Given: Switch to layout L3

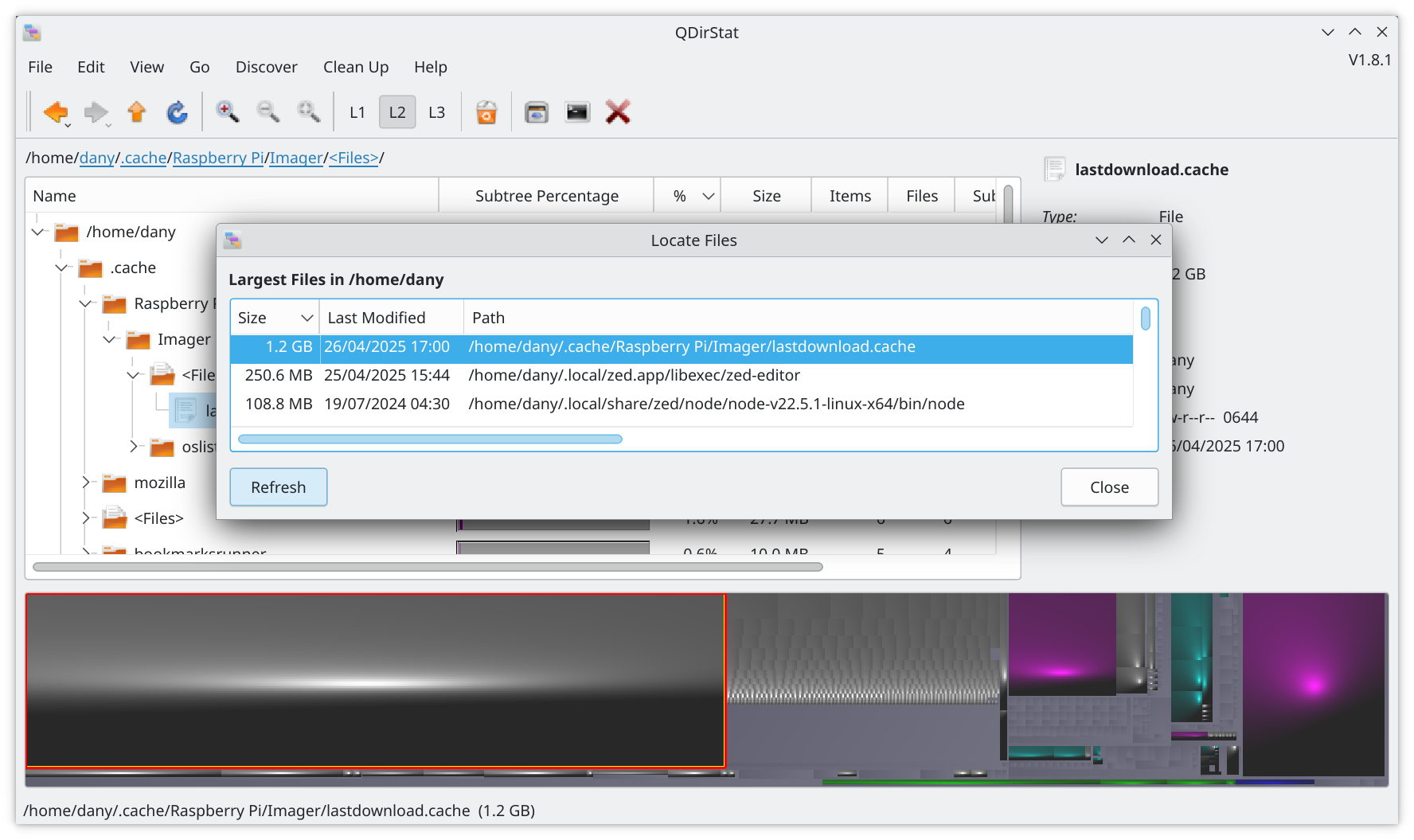Looking at the screenshot, I should pos(436,112).
